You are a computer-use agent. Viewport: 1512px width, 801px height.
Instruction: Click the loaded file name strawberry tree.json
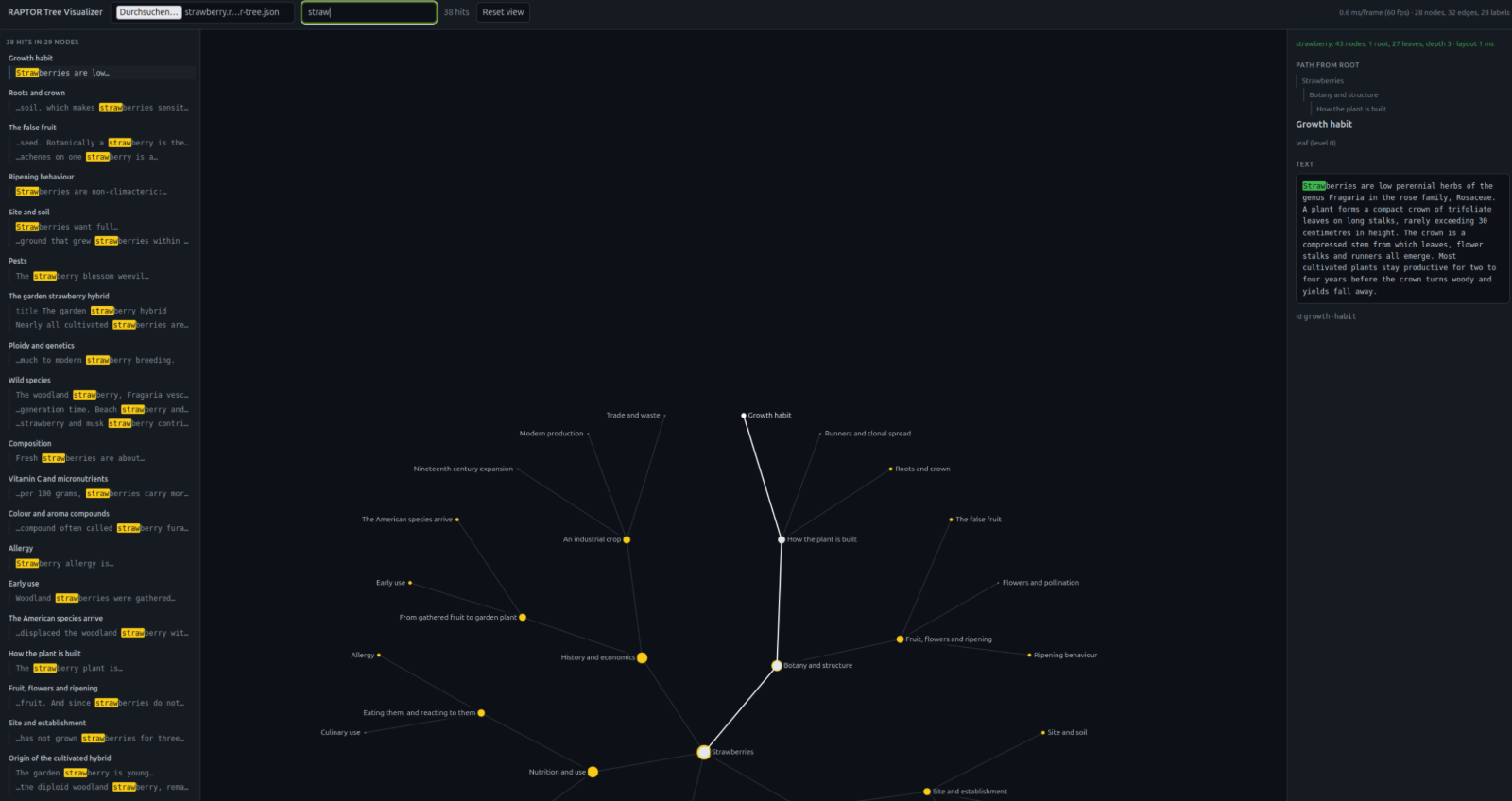point(232,12)
